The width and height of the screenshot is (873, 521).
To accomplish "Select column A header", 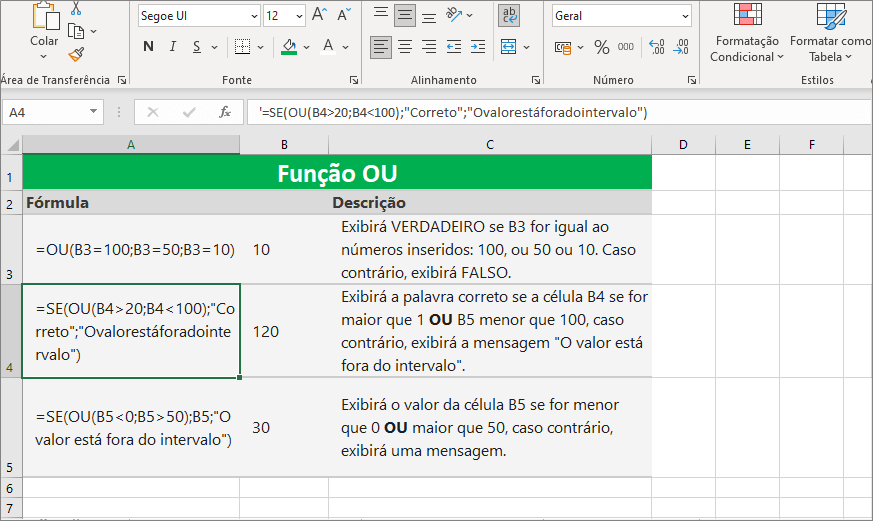I will (131, 145).
